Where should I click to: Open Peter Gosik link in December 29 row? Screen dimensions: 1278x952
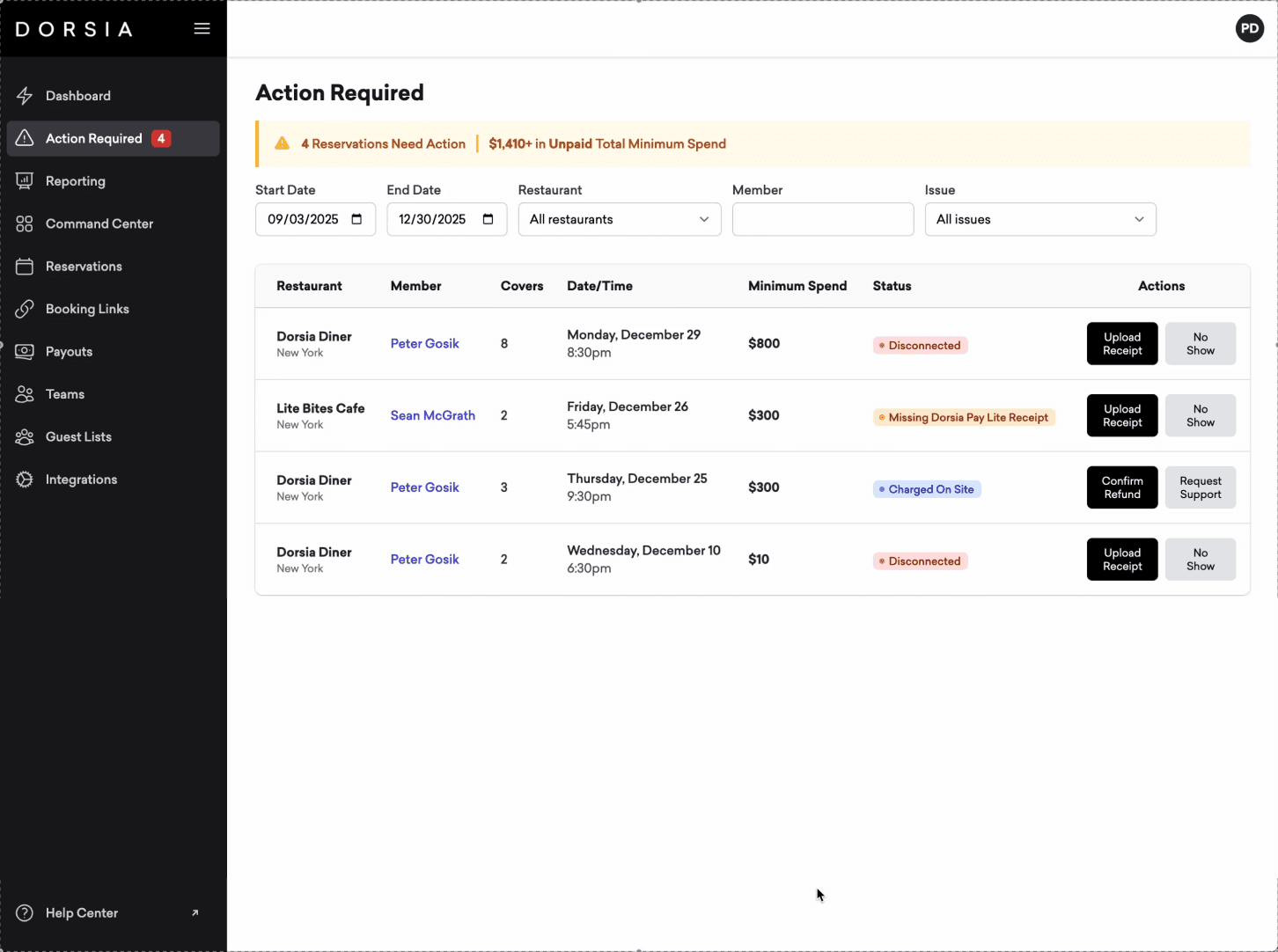click(425, 343)
